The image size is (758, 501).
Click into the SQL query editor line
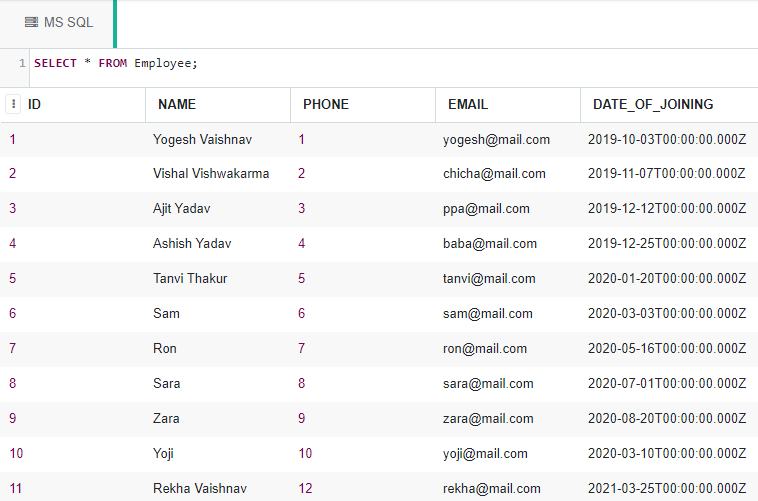point(394,63)
